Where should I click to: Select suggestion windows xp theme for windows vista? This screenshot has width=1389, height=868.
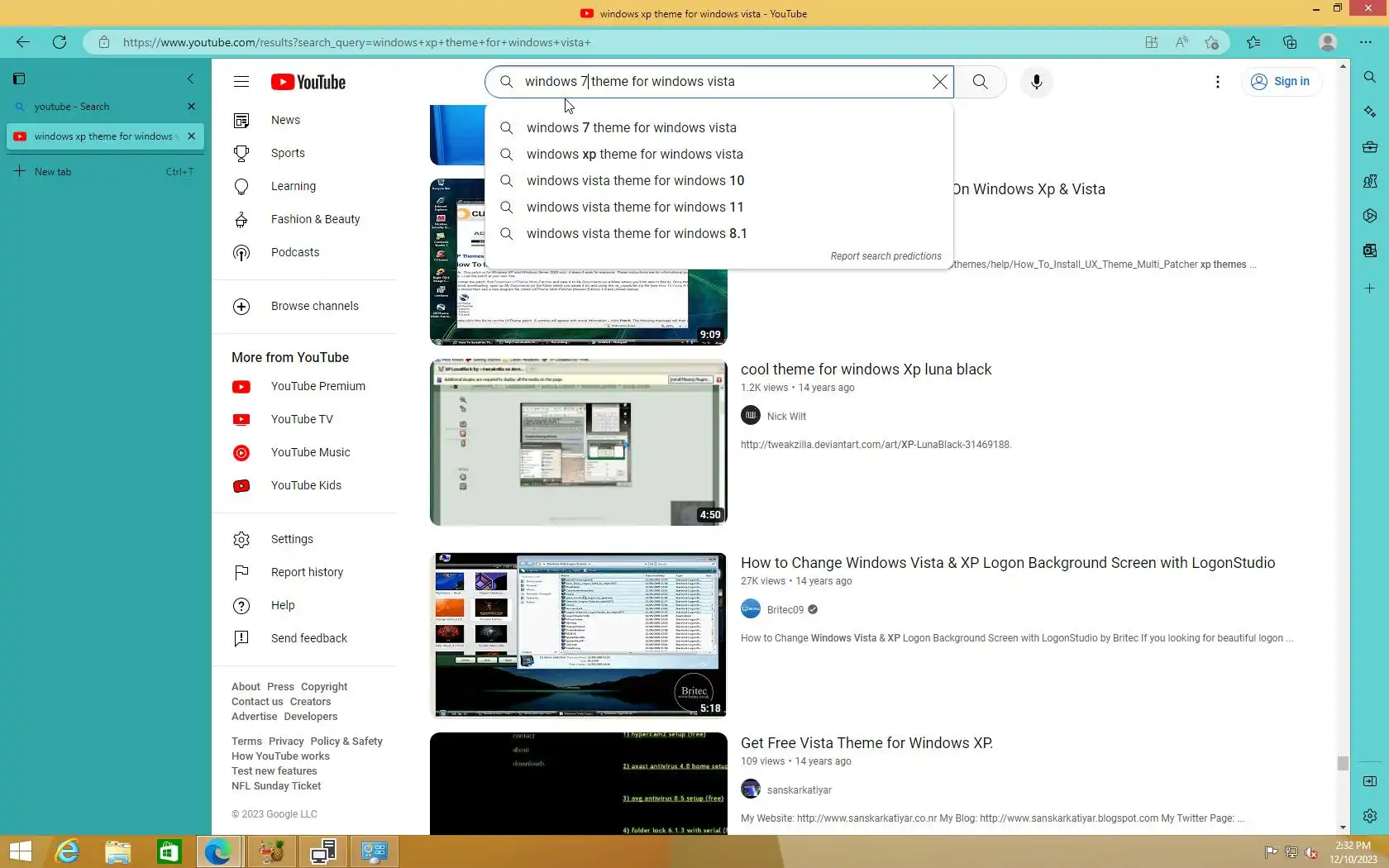(x=719, y=155)
